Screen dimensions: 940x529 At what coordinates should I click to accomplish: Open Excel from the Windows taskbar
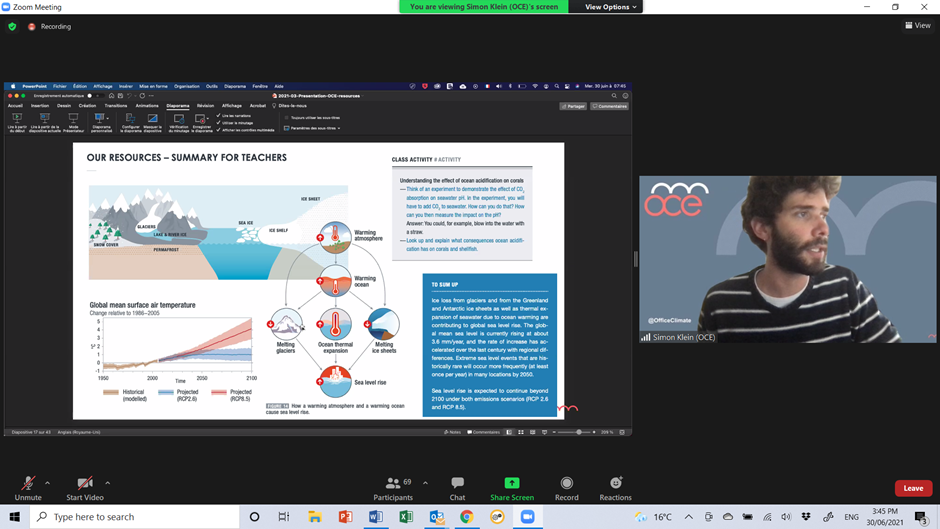406,517
